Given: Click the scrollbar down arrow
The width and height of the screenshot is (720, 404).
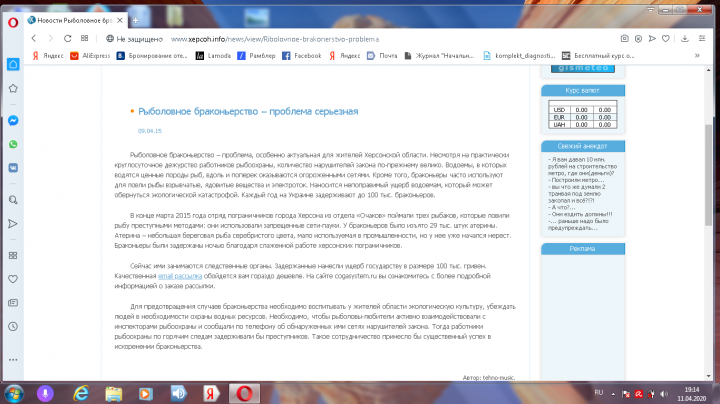Looking at the screenshot, I should (x=709, y=376).
